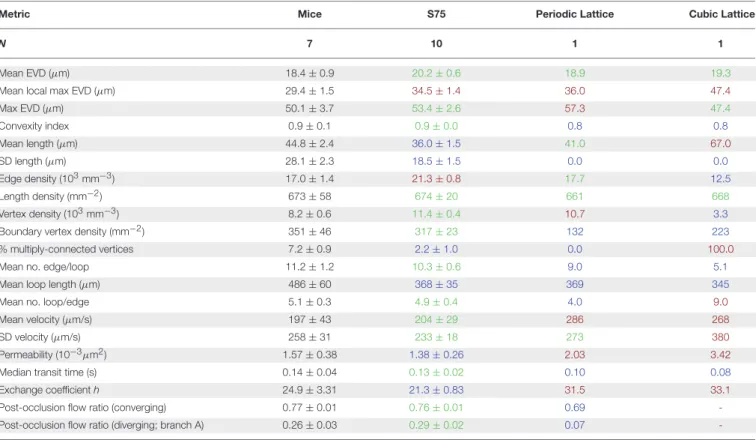756x440 pixels.
Task: Click Post-occlusion flow ratio (converging) label
Action: (x=83, y=408)
